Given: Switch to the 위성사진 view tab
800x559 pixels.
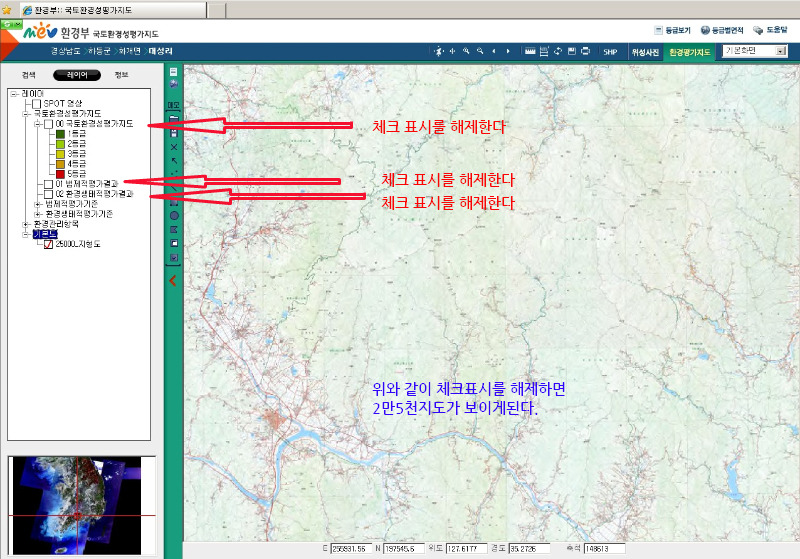Looking at the screenshot, I should coord(644,51).
